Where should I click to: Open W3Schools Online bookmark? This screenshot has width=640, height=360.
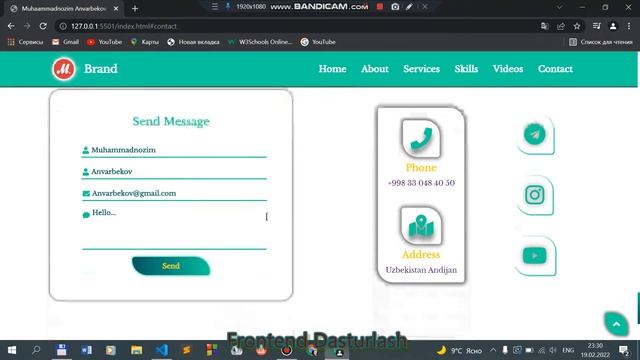click(260, 42)
